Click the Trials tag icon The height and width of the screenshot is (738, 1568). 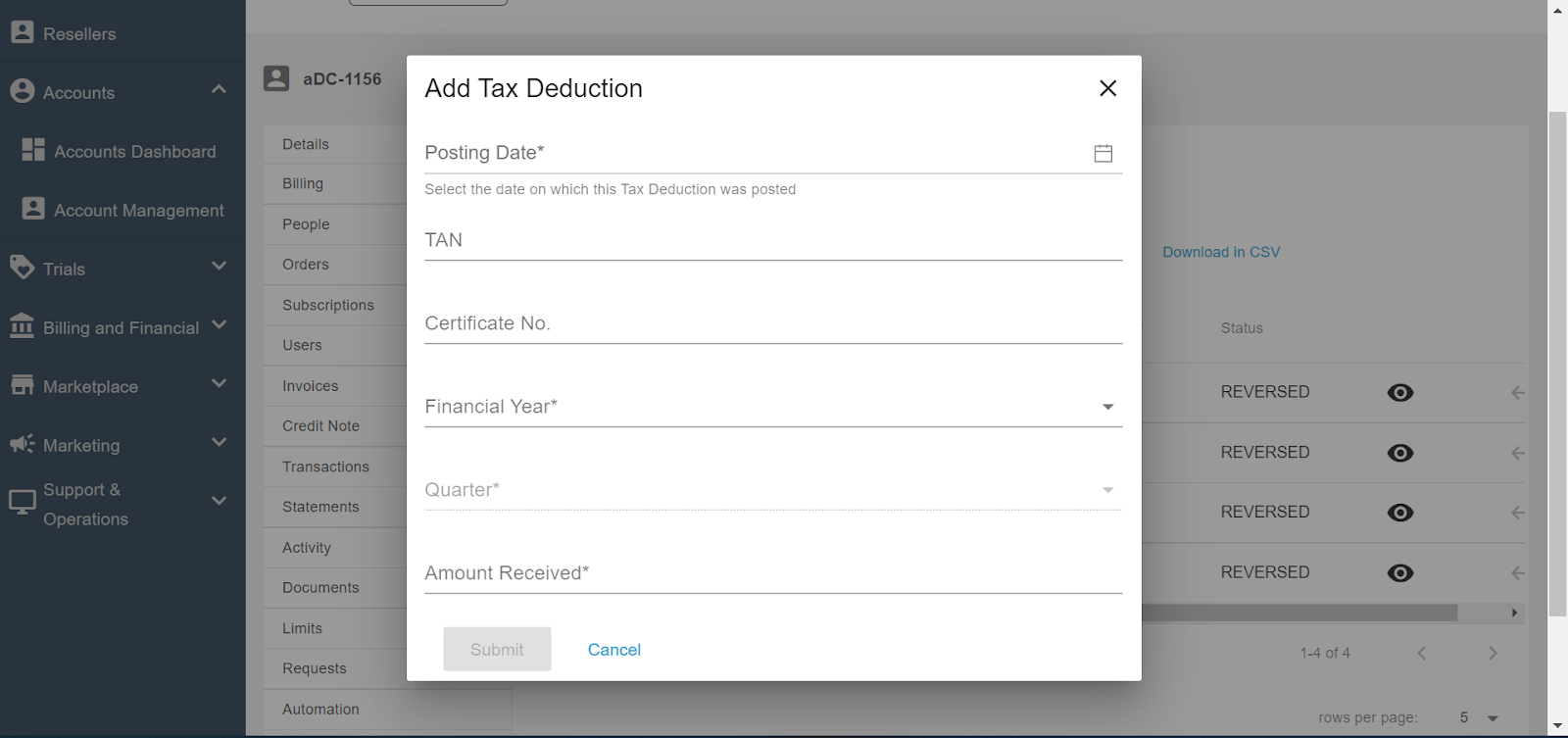pos(22,267)
